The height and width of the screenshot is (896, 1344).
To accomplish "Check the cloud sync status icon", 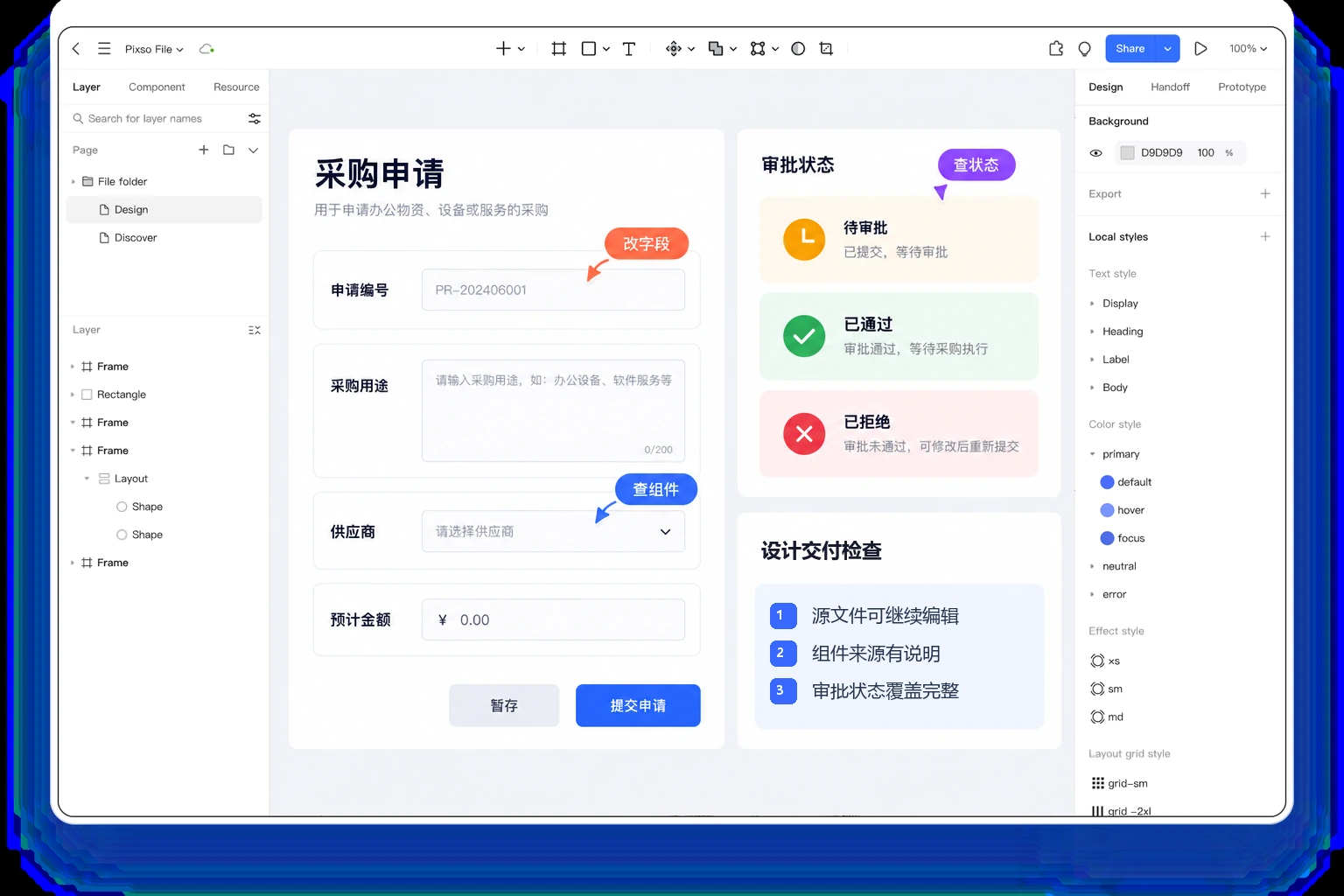I will pyautogui.click(x=206, y=49).
